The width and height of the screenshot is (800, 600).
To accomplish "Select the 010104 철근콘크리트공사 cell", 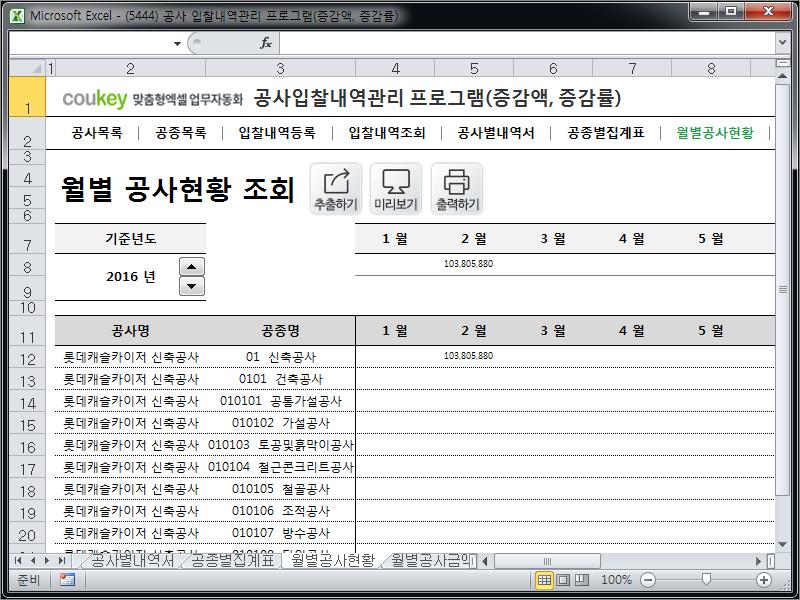I will click(280, 466).
